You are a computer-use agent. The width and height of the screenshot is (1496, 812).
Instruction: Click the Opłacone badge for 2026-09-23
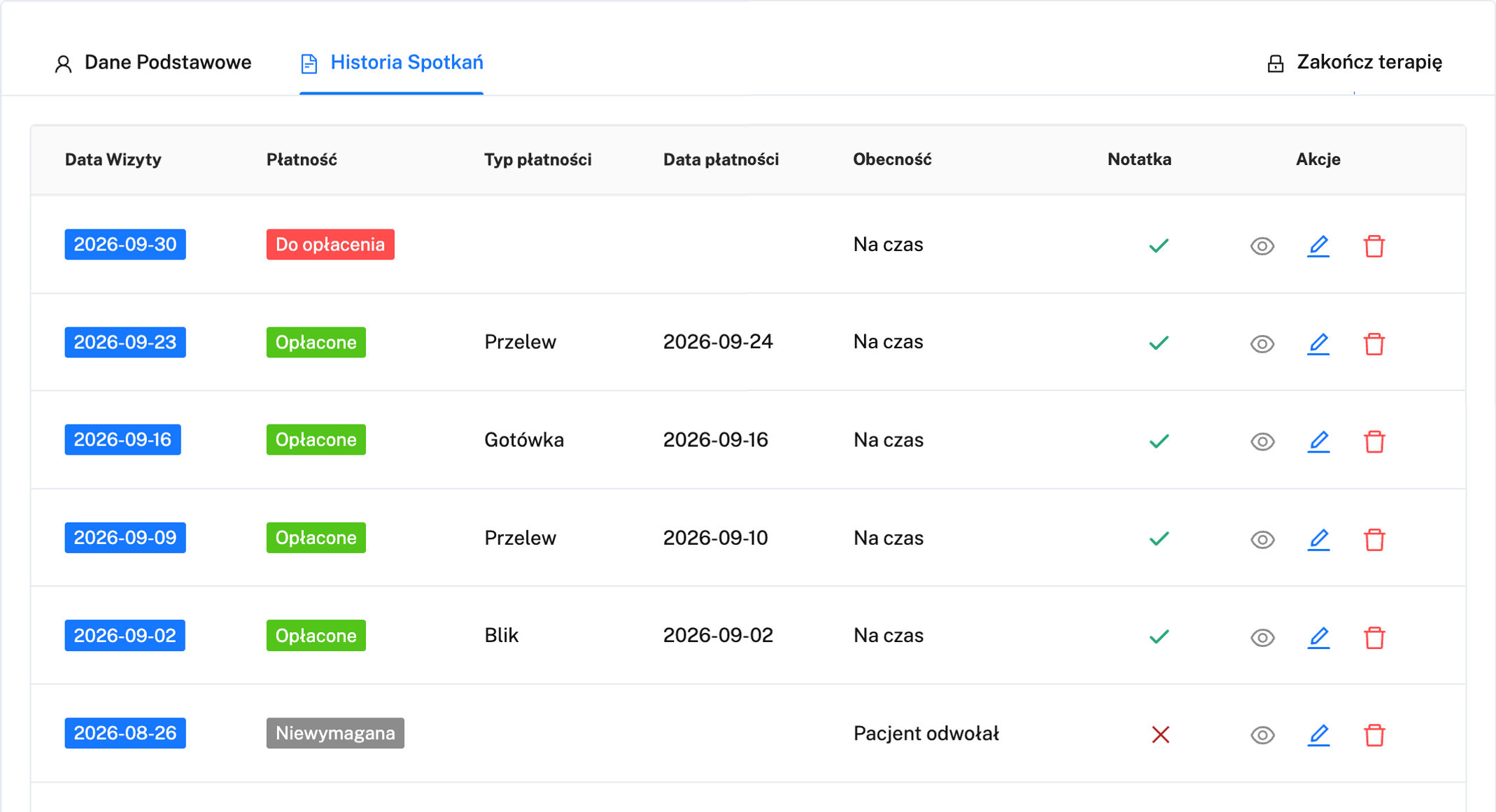pos(316,342)
